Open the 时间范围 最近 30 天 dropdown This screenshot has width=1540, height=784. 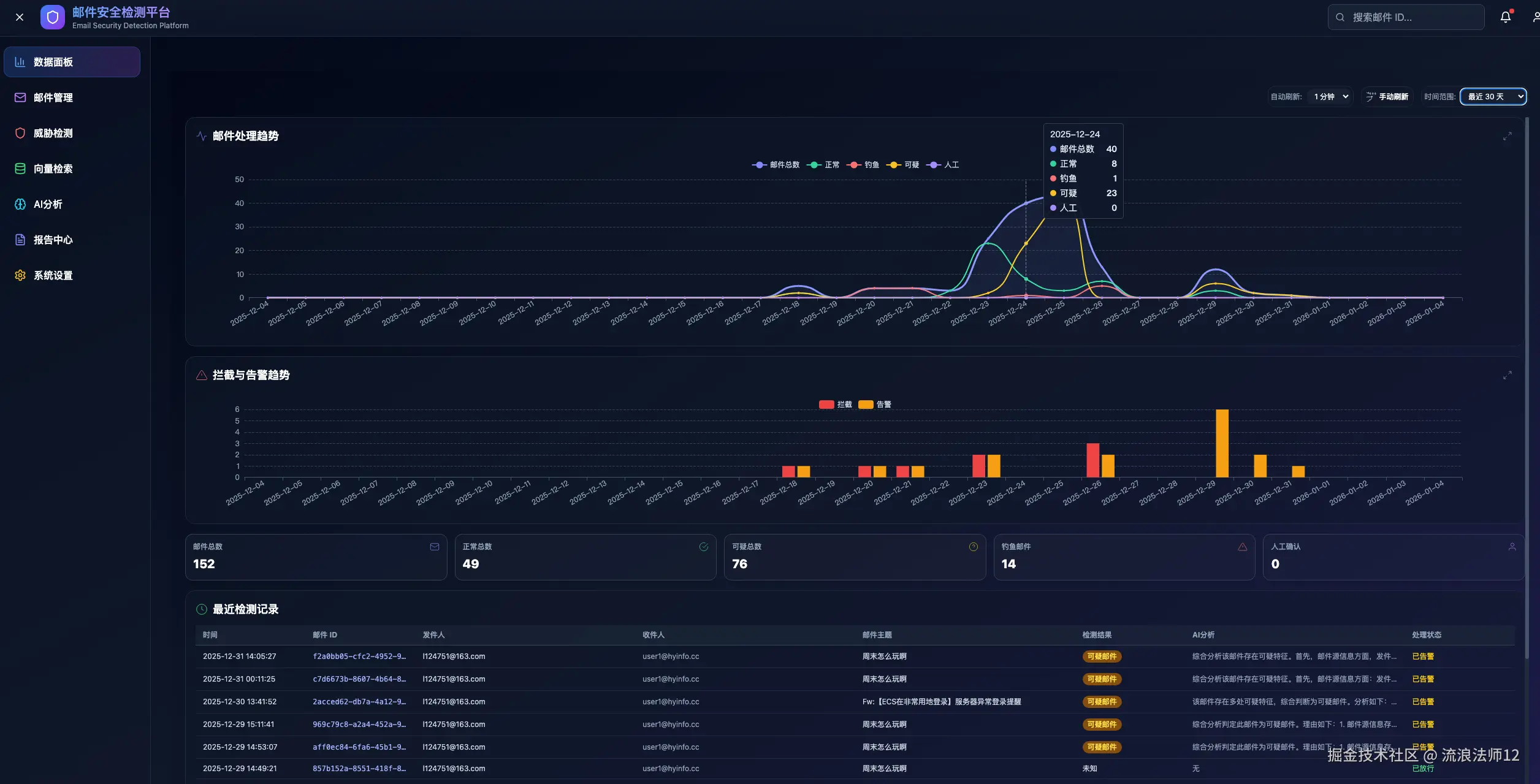click(x=1493, y=97)
